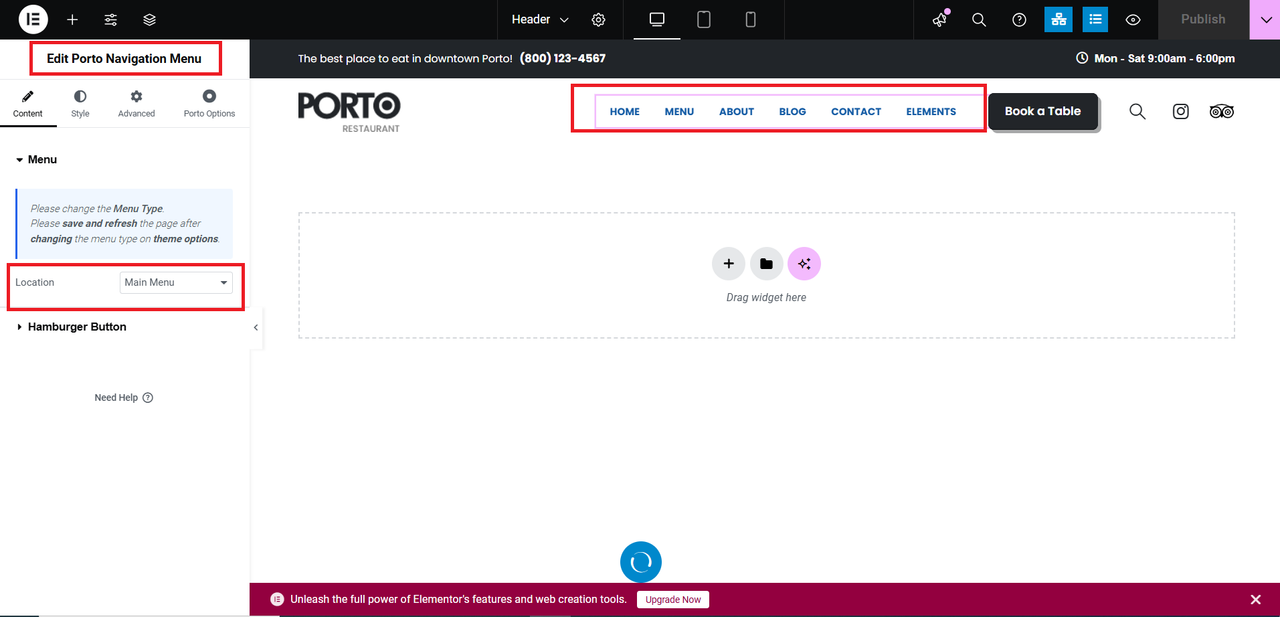Collapse the editor panel with side arrow

point(256,327)
